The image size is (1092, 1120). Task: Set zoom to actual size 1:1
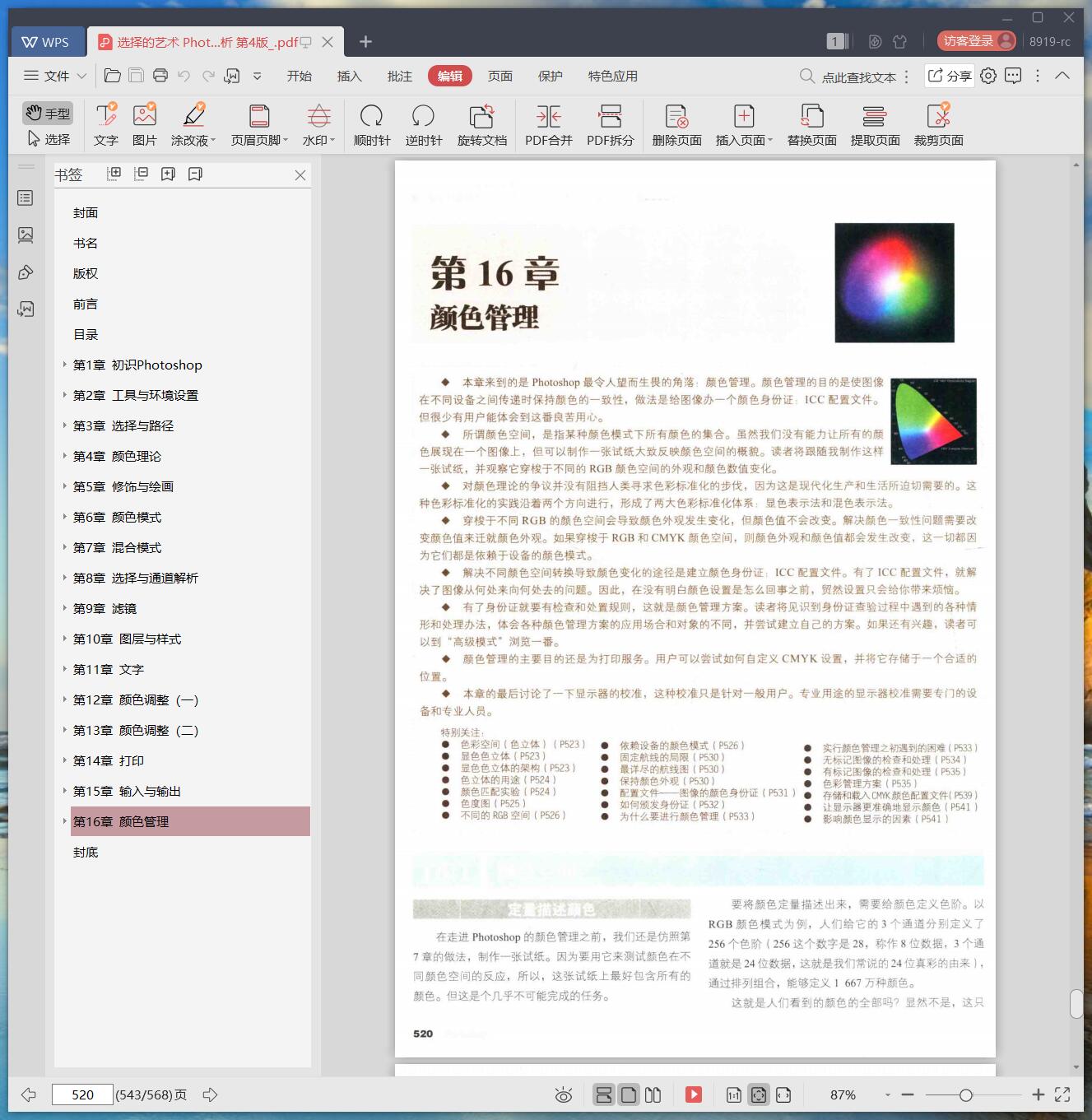[x=734, y=1094]
